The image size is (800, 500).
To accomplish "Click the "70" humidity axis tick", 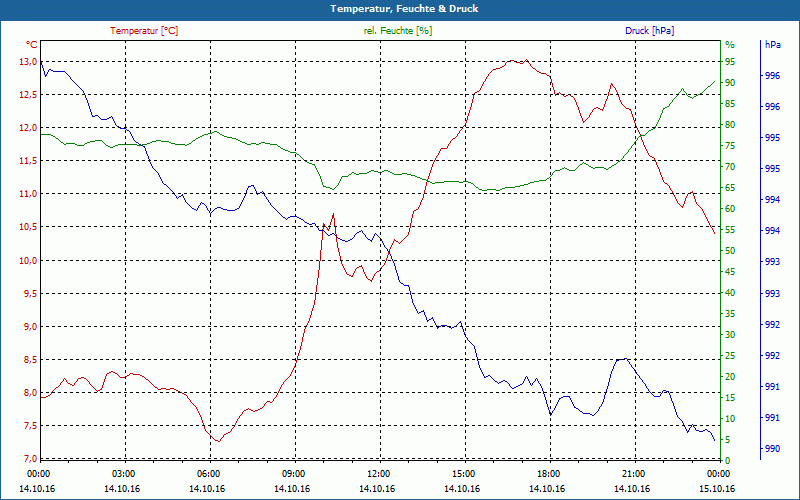I will pyautogui.click(x=730, y=167).
